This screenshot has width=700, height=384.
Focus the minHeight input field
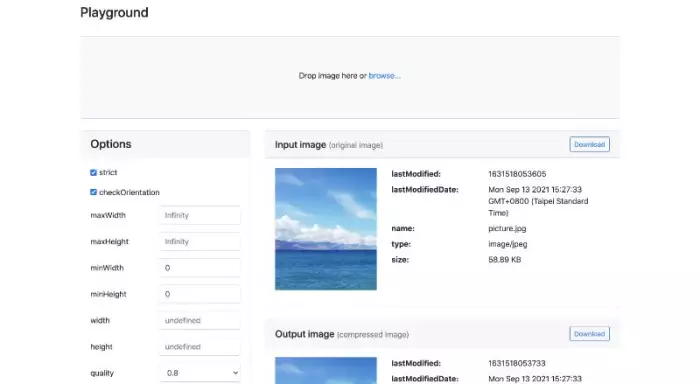pyautogui.click(x=200, y=294)
